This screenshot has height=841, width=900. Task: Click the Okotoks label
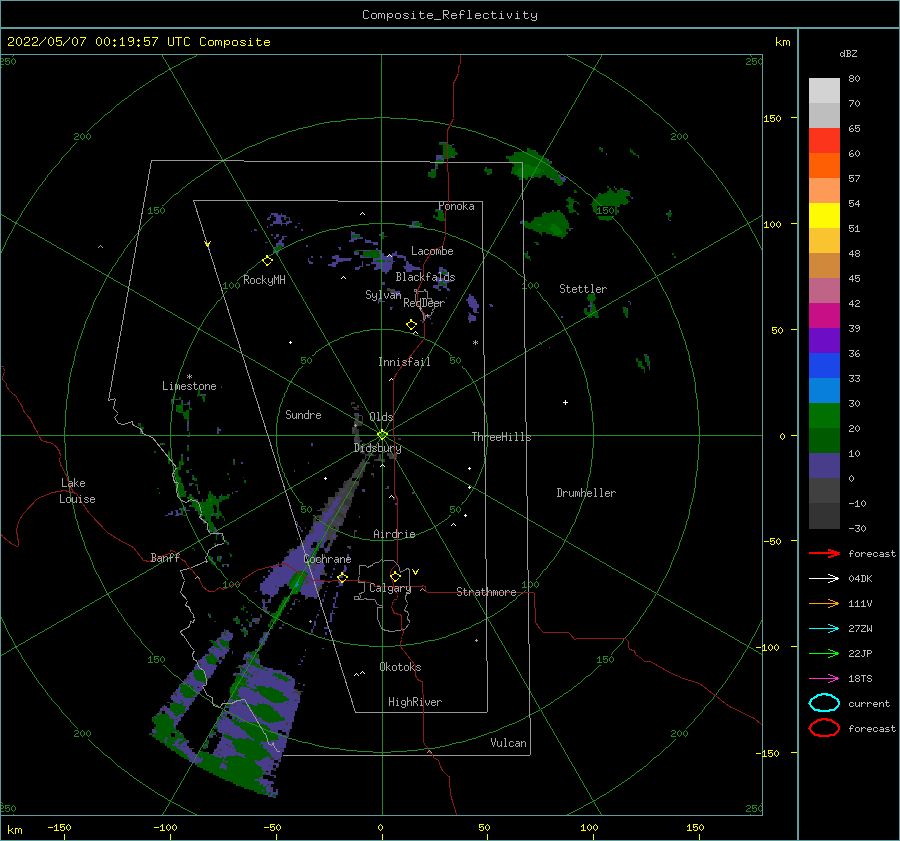tap(400, 667)
